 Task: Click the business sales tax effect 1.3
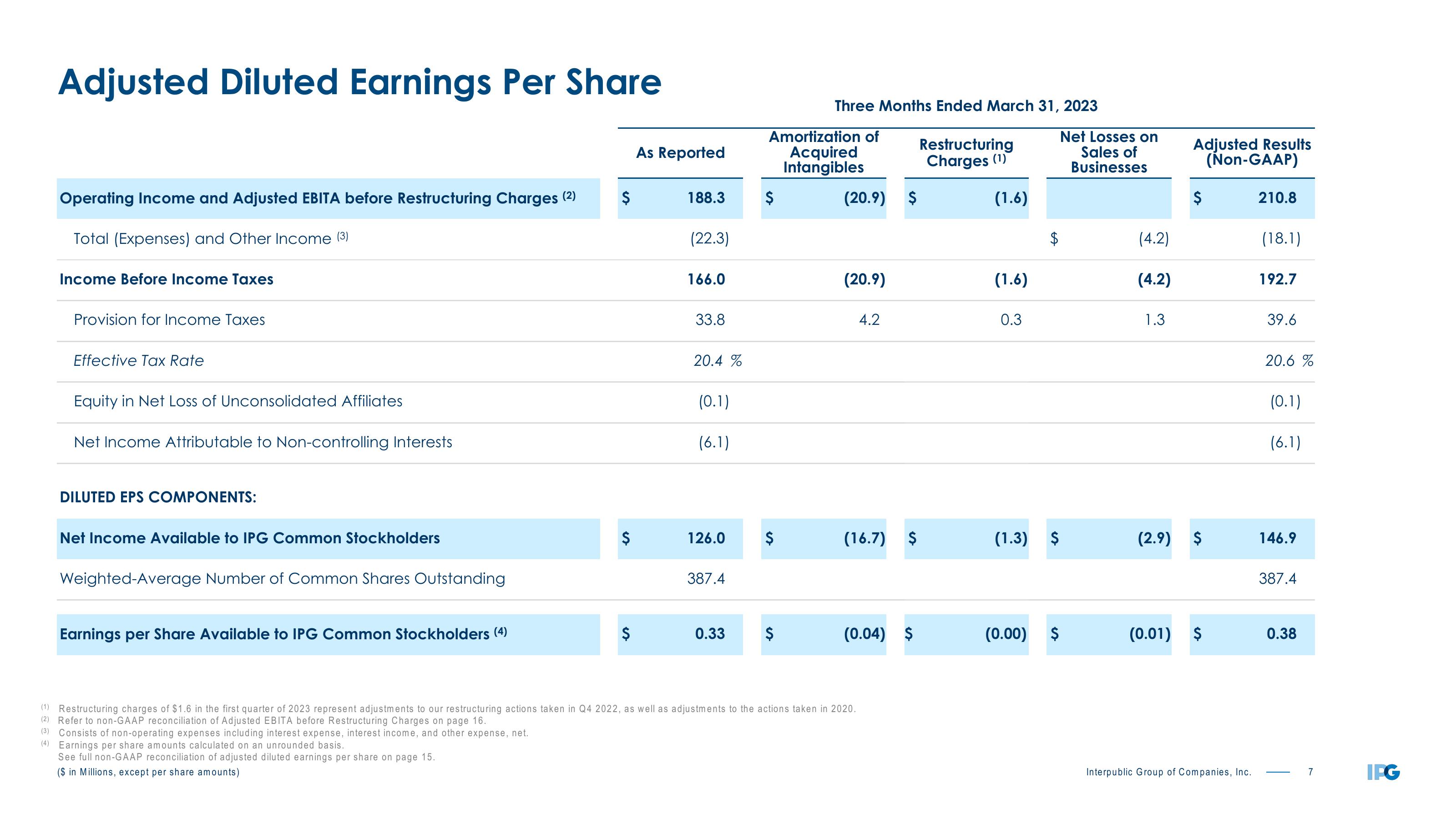coord(1154,320)
